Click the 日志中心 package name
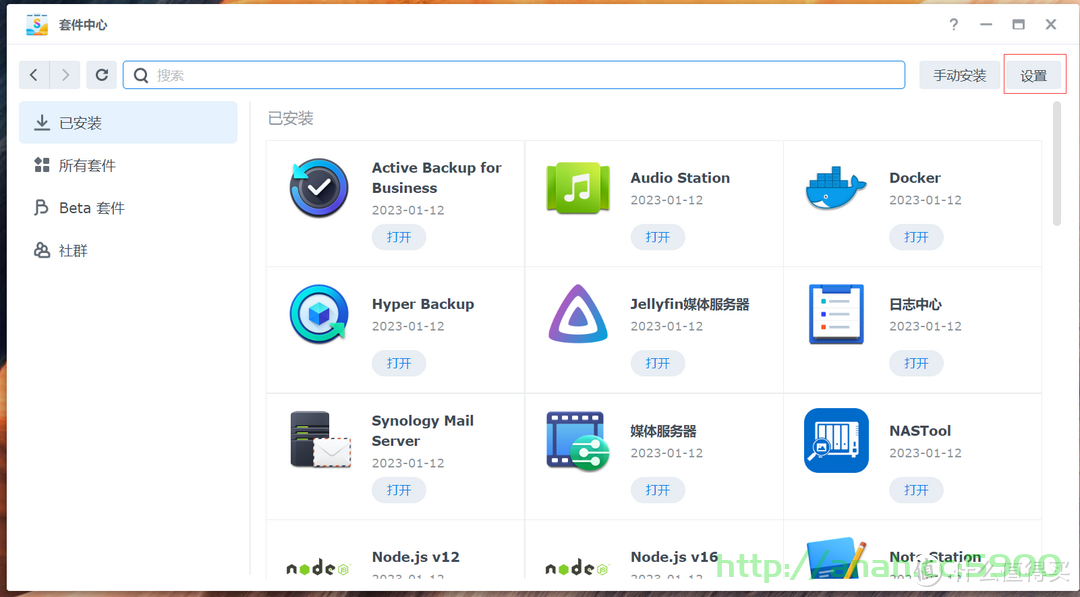 [915, 304]
